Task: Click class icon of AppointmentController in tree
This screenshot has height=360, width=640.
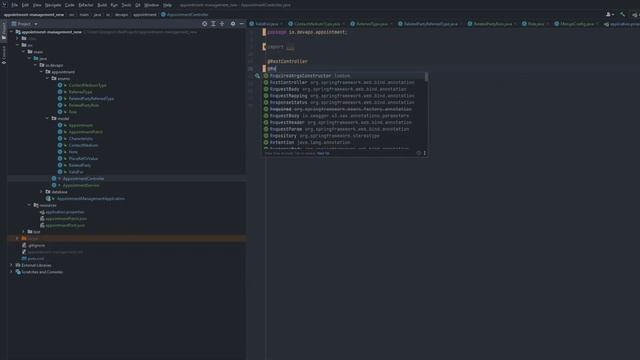Action: click(54, 178)
